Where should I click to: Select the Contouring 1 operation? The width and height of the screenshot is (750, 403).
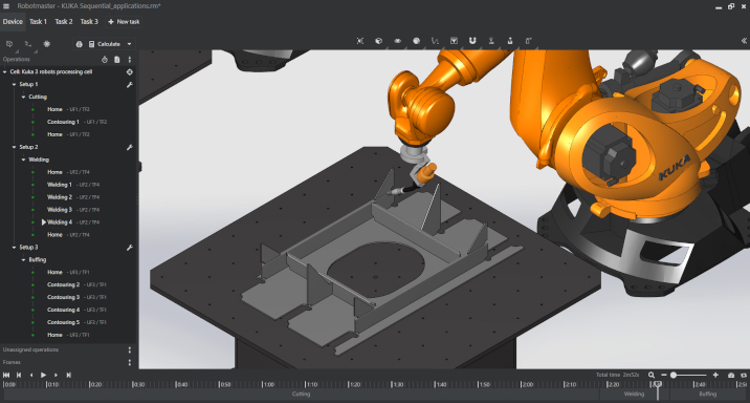pos(63,122)
